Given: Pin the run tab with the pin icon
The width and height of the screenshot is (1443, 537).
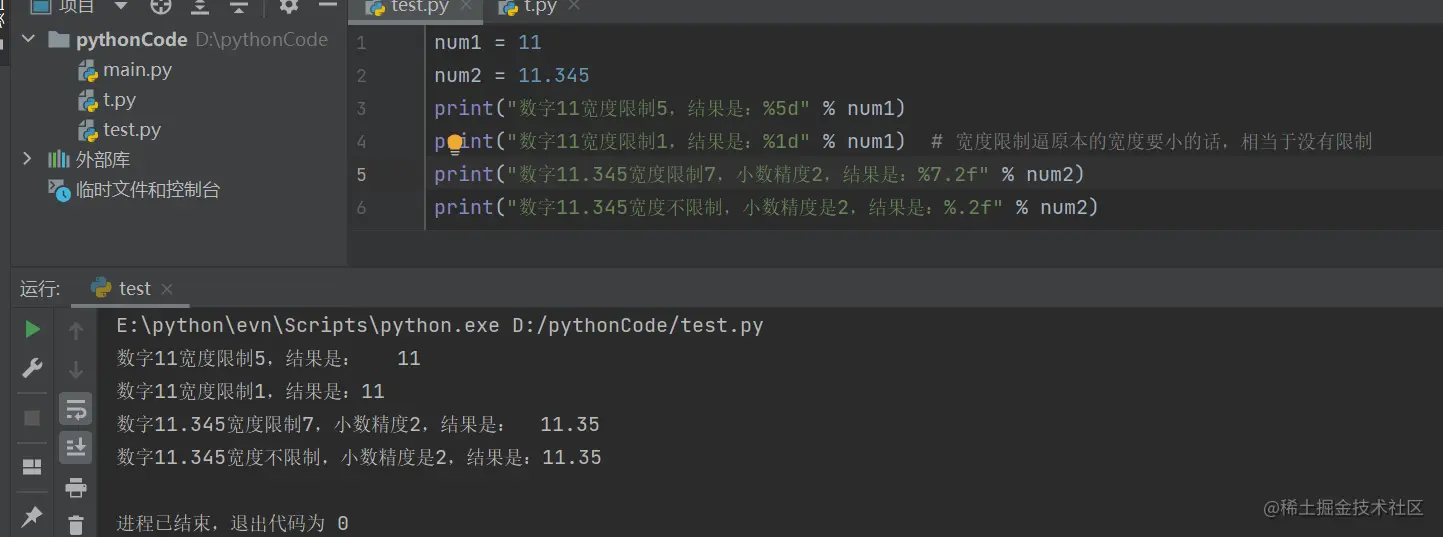Looking at the screenshot, I should (x=32, y=516).
